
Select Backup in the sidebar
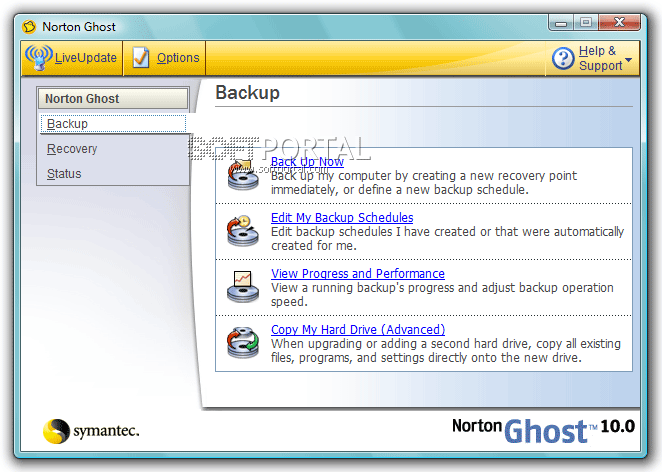pos(113,124)
